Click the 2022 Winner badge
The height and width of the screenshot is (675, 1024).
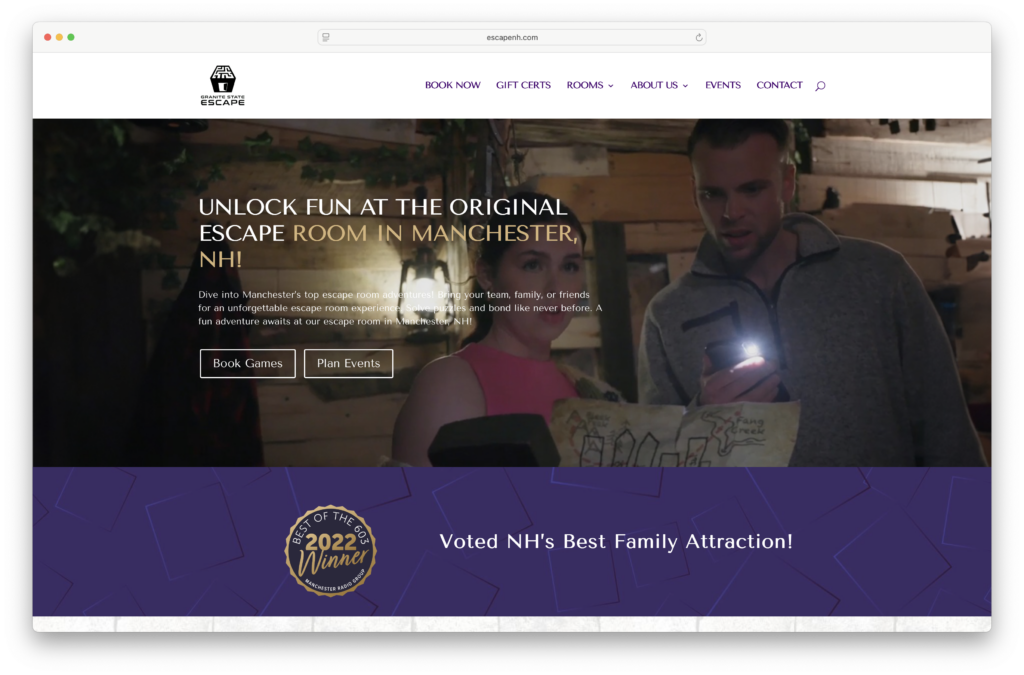tap(330, 550)
